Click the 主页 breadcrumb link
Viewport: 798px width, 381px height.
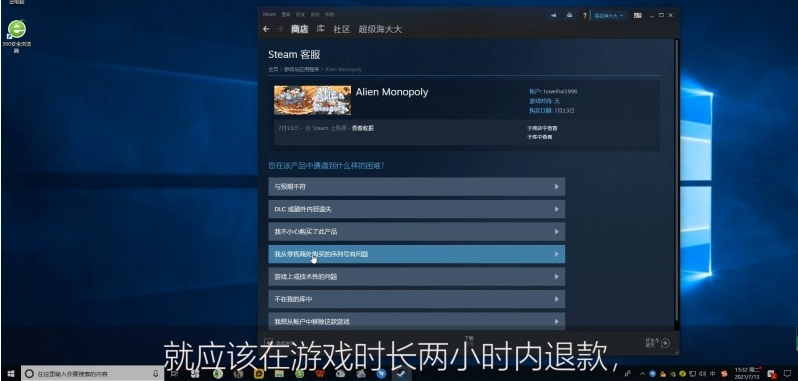click(273, 69)
